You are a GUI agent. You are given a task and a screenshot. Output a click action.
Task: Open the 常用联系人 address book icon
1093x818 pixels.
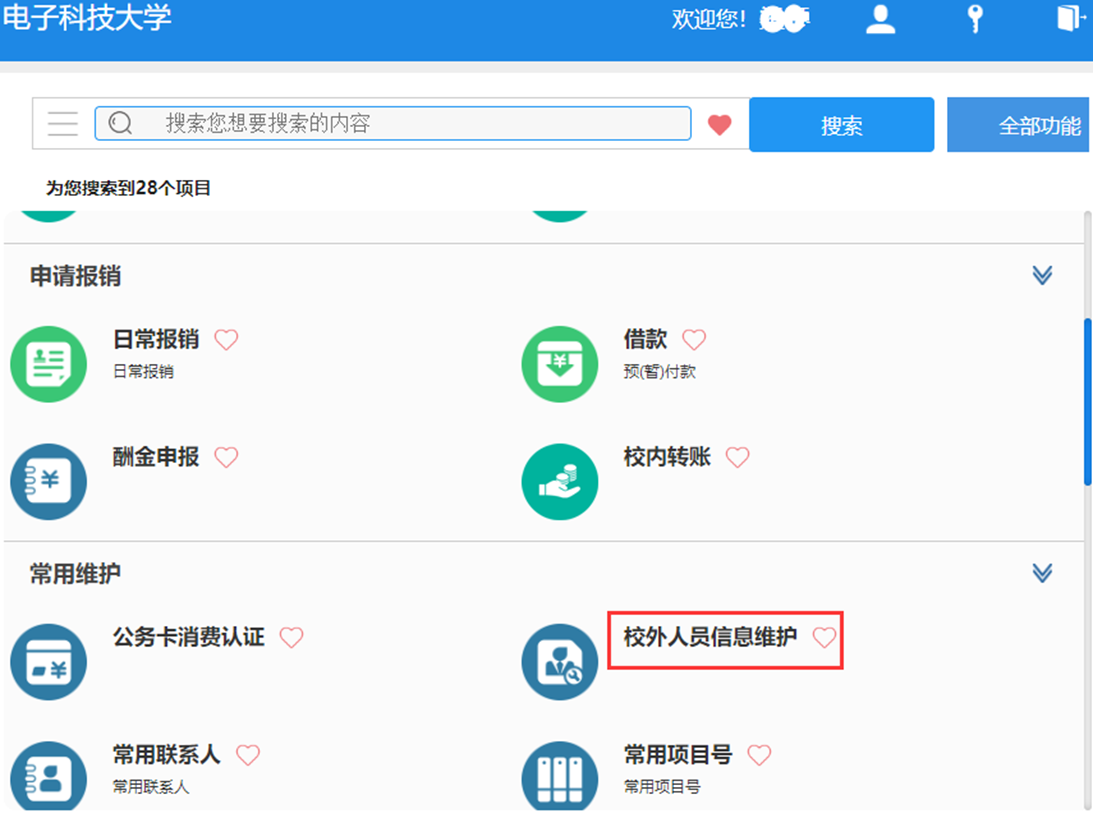[x=49, y=778]
